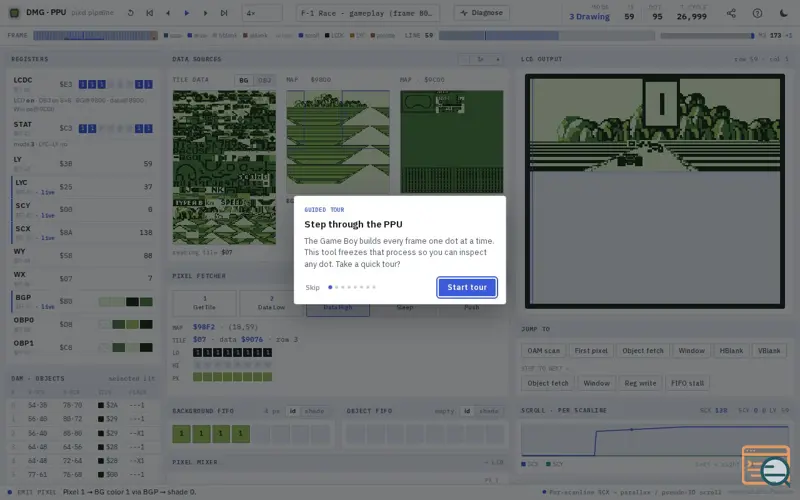Toggle STAT highest bit 7
This screenshot has height=500, width=800.
click(83, 129)
